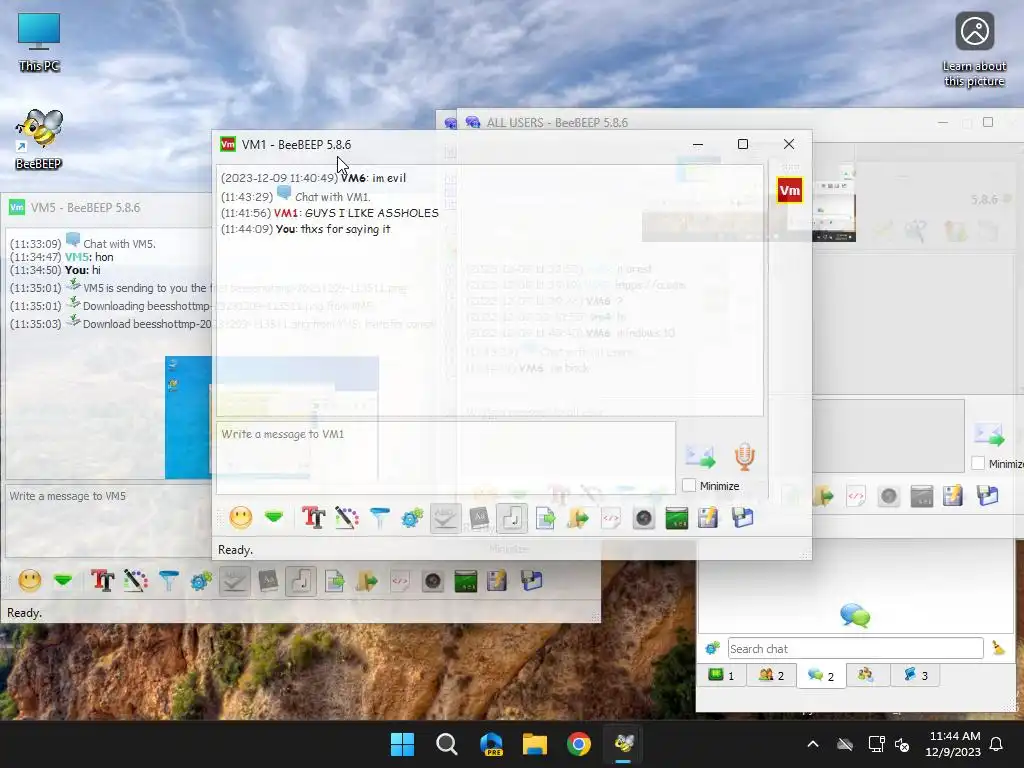Switch to blue tab labeled 3
Viewport: 1024px width, 768px height.
[916, 675]
